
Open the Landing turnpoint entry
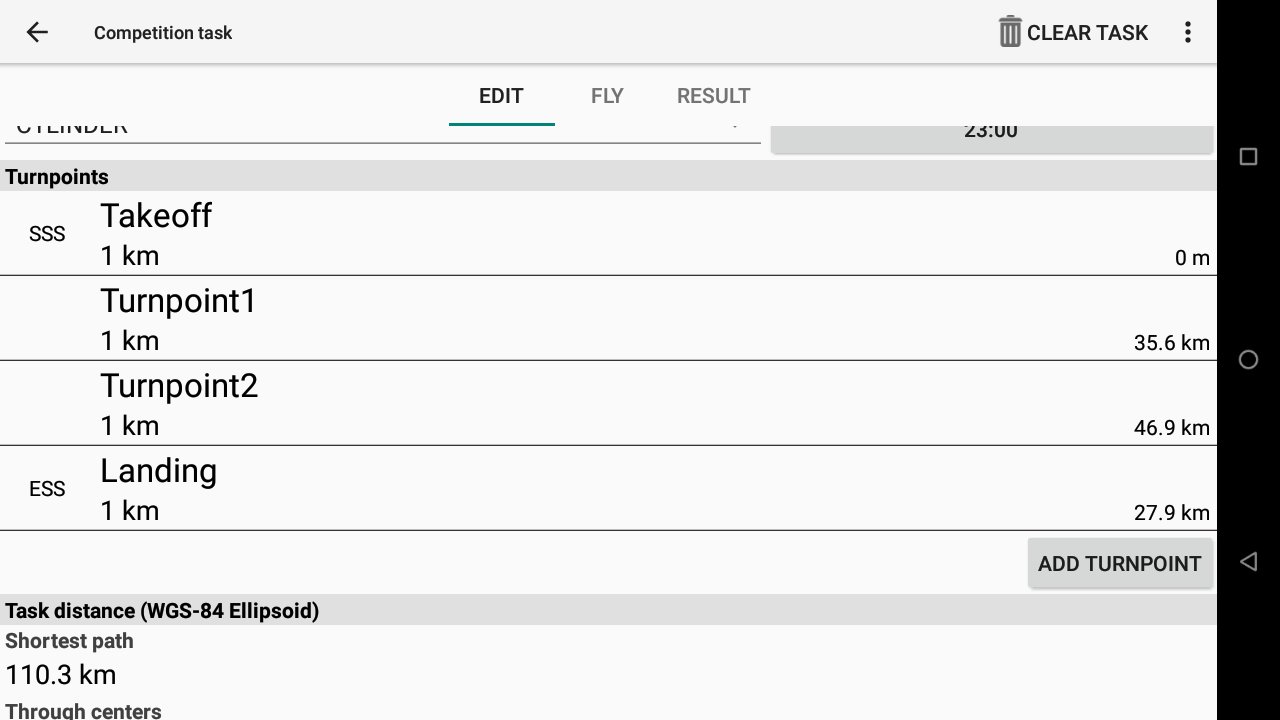[x=608, y=488]
